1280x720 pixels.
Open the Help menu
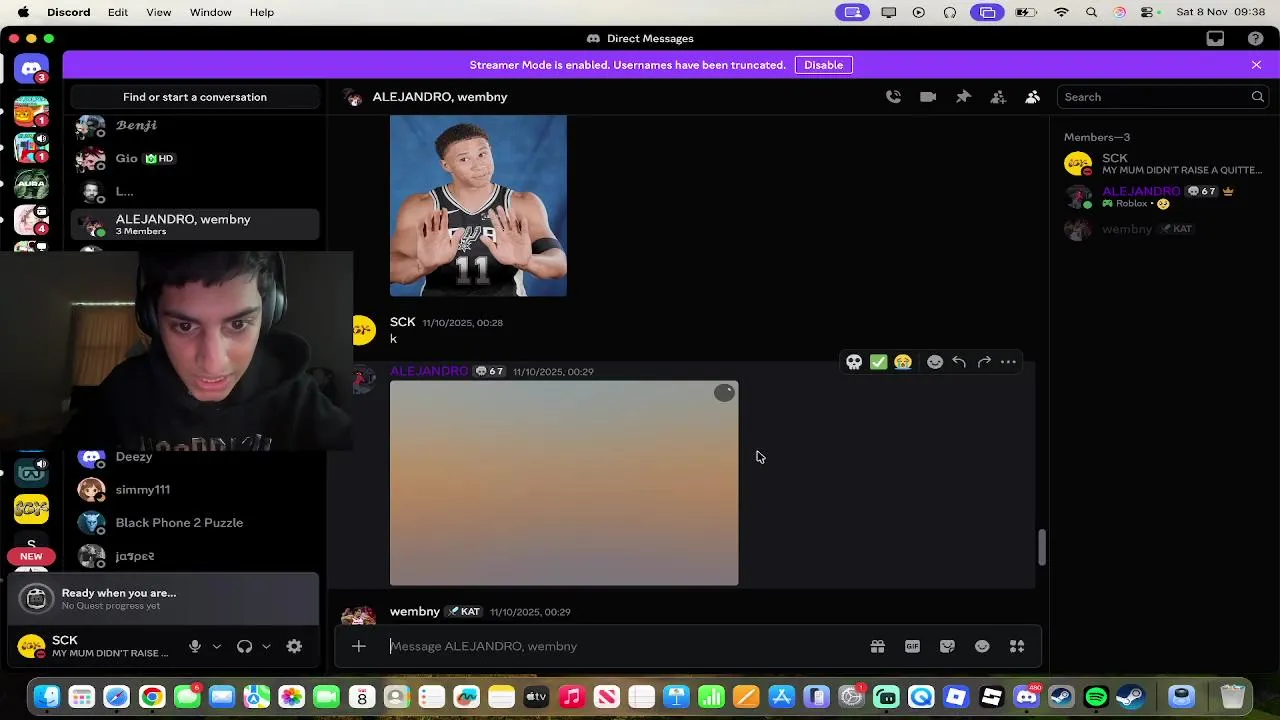click(262, 12)
